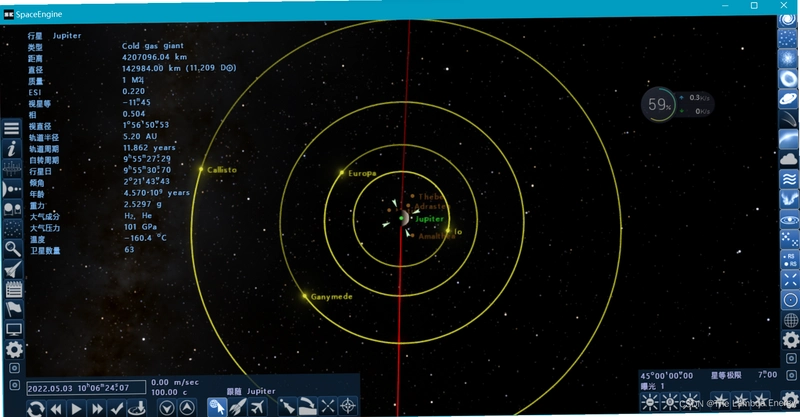The width and height of the screenshot is (800, 417).
Task: Toggle planets visibility ringed-planet icon
Action: (788, 99)
